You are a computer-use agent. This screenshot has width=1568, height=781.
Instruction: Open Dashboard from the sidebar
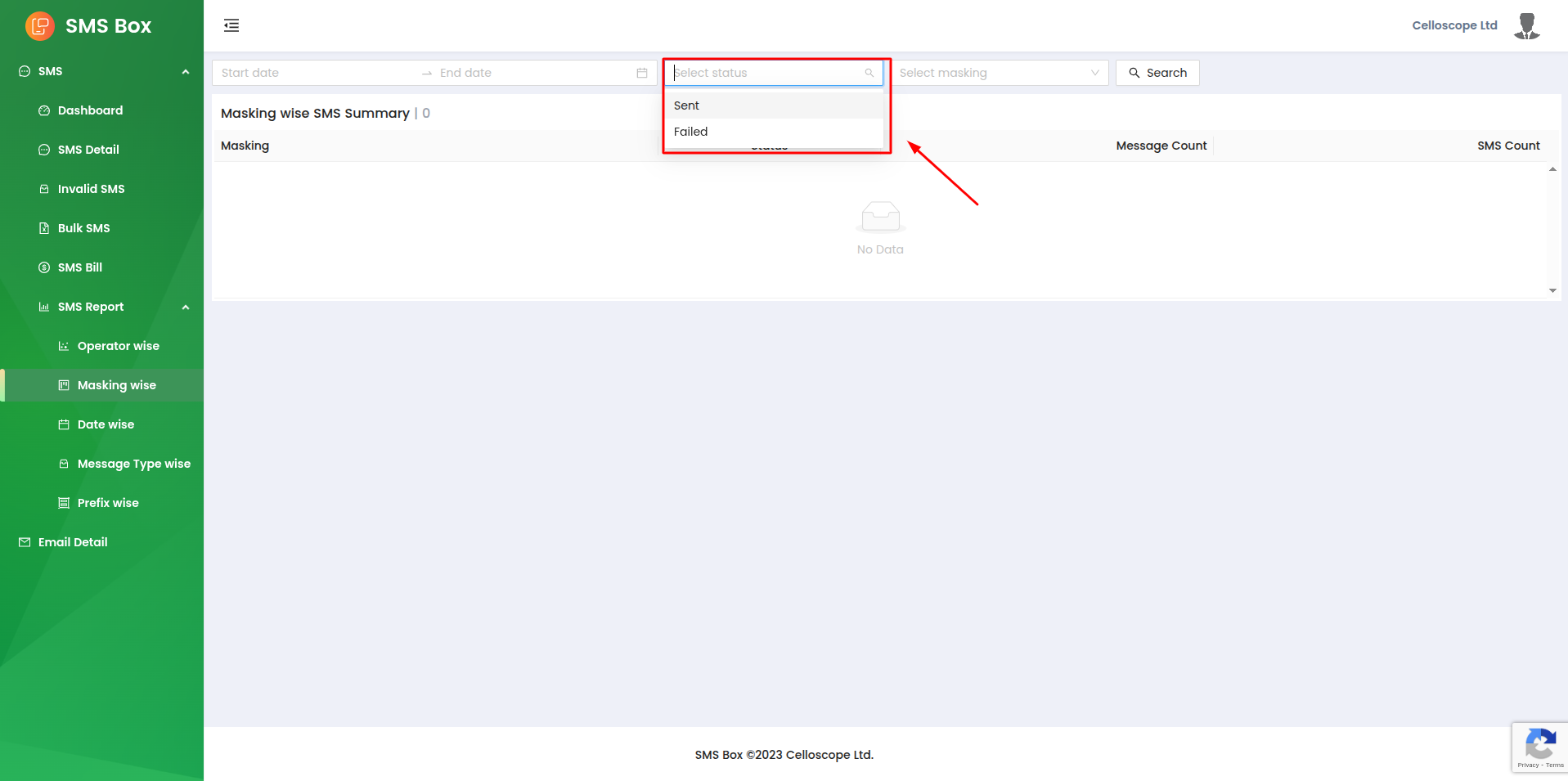coord(90,110)
